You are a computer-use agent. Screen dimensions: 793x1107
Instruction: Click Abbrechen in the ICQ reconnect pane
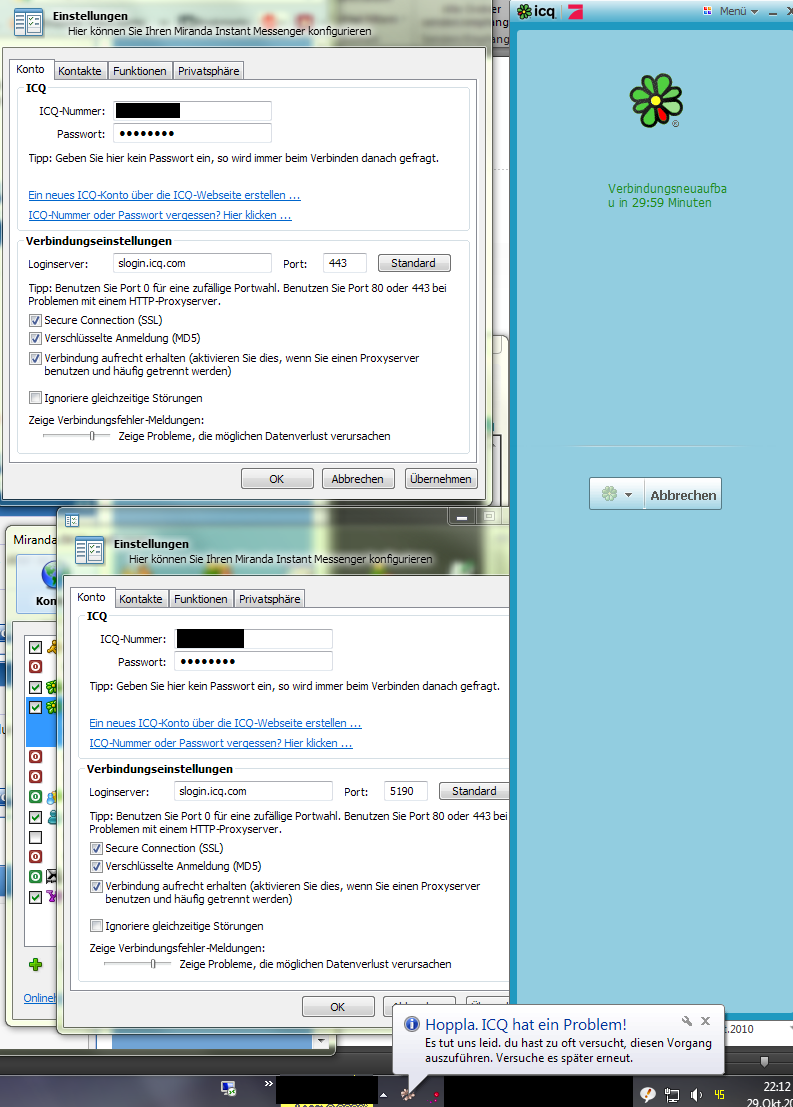pos(683,494)
